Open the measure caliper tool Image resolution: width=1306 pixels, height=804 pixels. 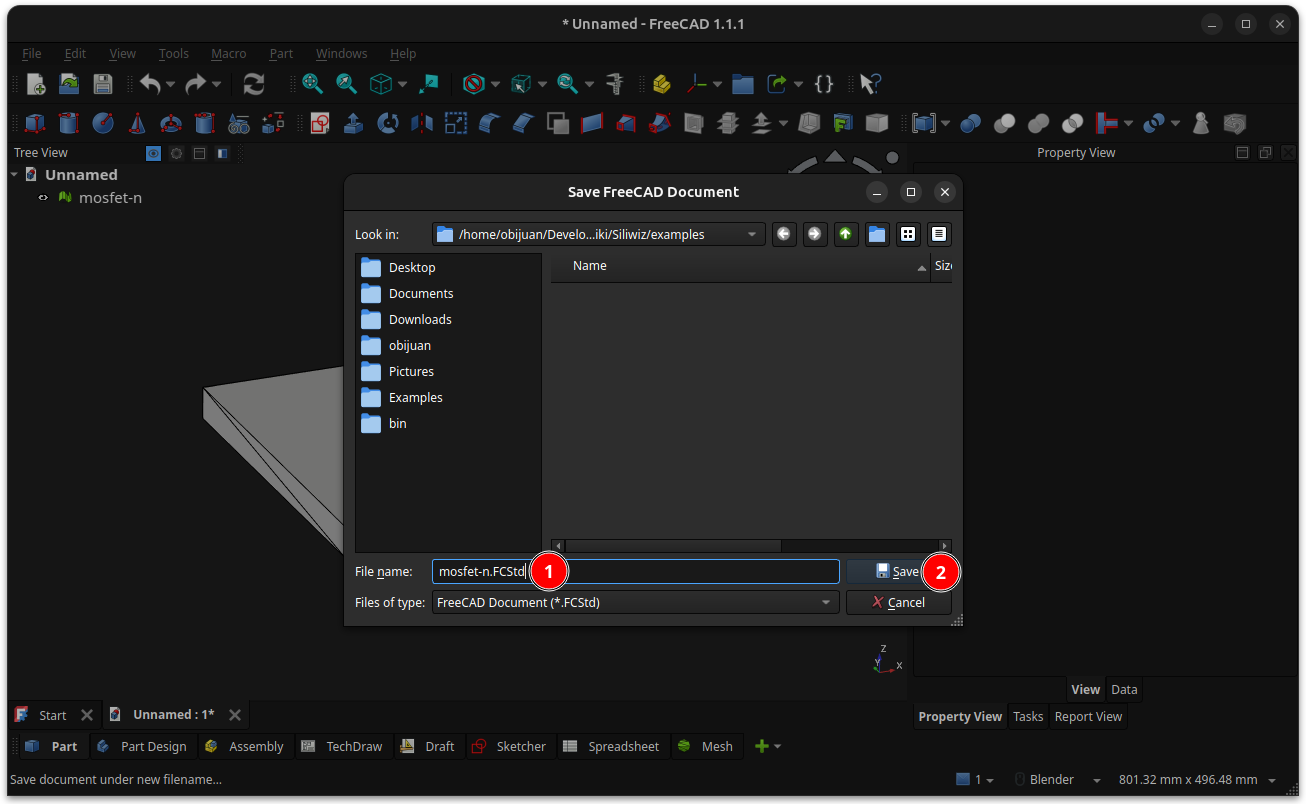point(616,84)
